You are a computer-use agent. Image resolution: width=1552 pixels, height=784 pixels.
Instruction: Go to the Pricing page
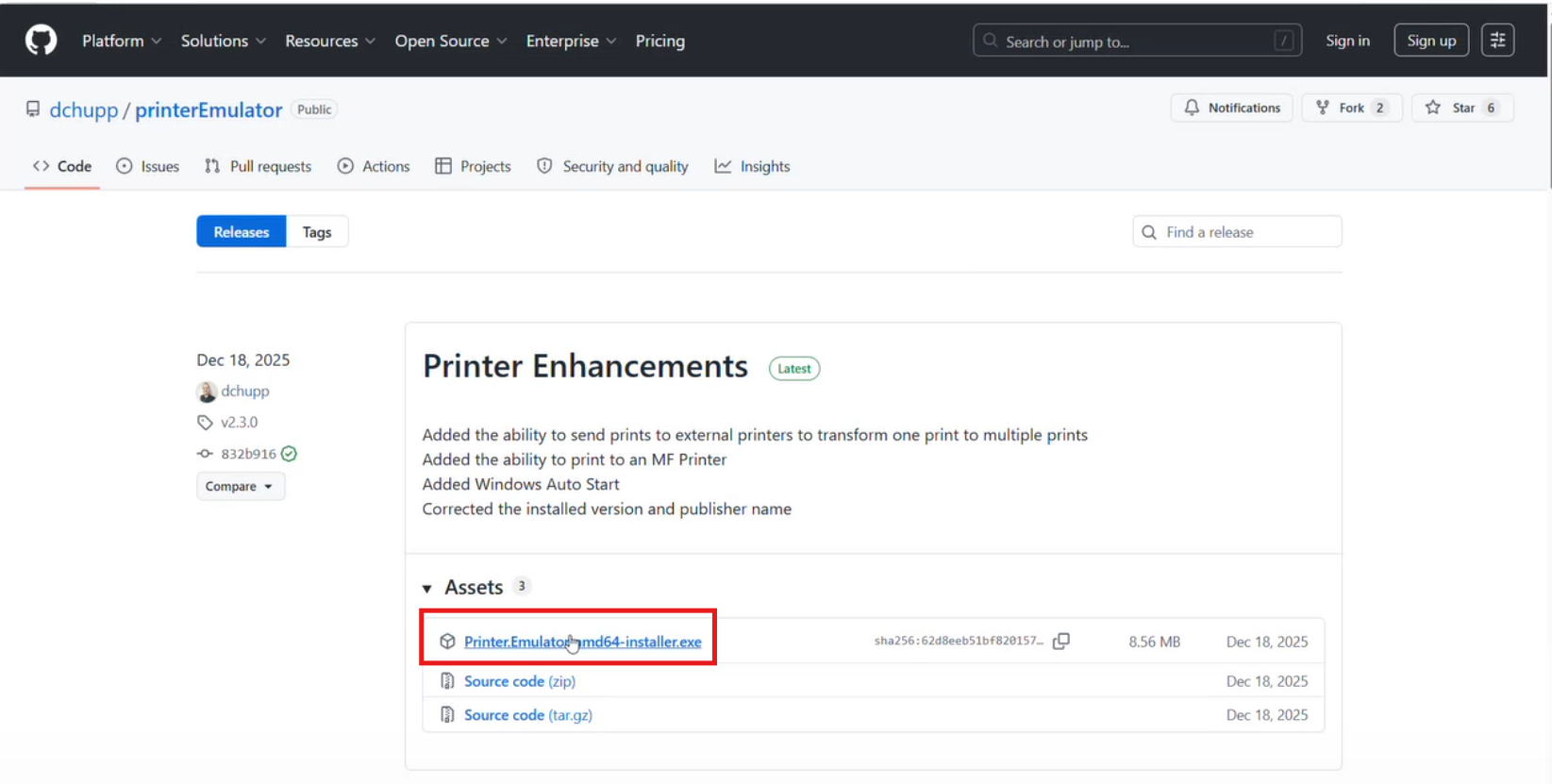coord(660,41)
